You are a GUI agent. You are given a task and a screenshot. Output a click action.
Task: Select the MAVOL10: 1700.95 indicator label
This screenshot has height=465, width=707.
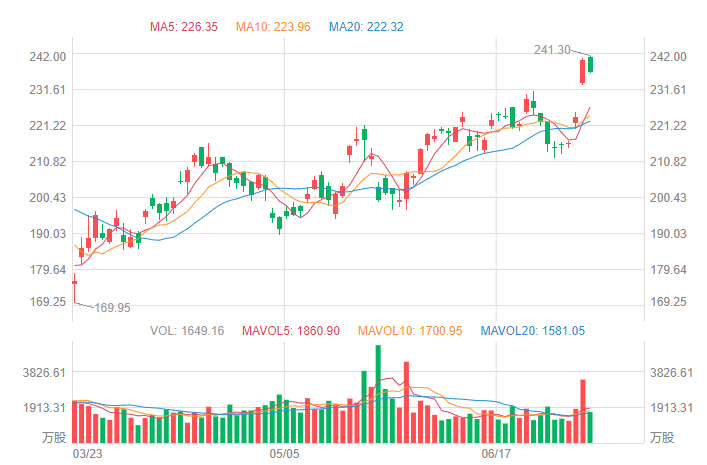(410, 330)
